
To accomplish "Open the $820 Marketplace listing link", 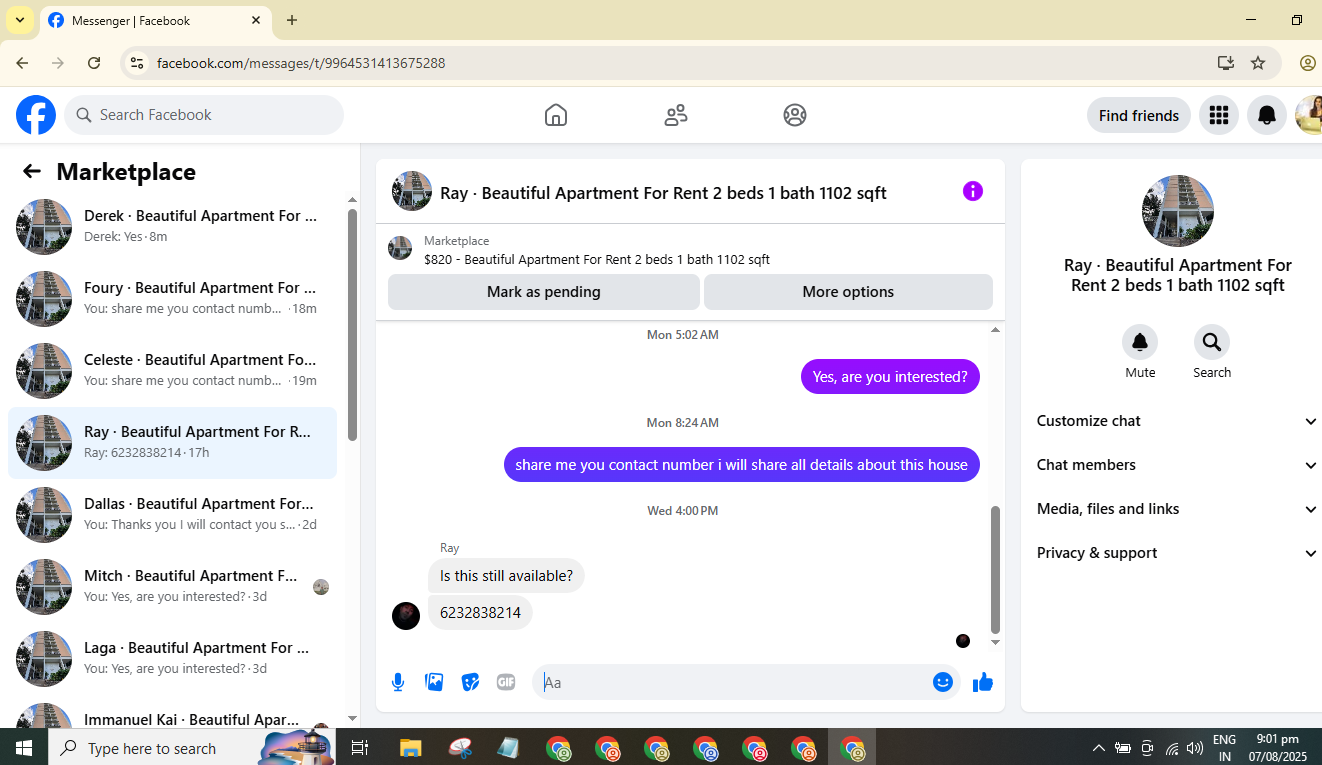I will 597,260.
